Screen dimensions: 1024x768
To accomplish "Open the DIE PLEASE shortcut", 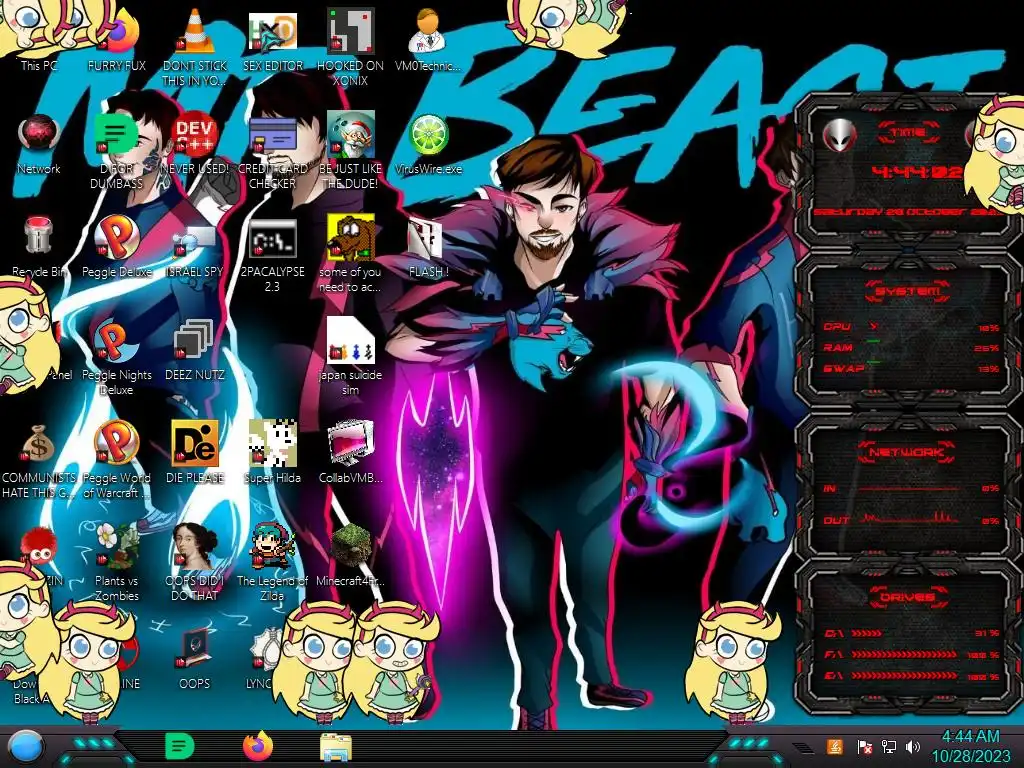I will click(195, 453).
